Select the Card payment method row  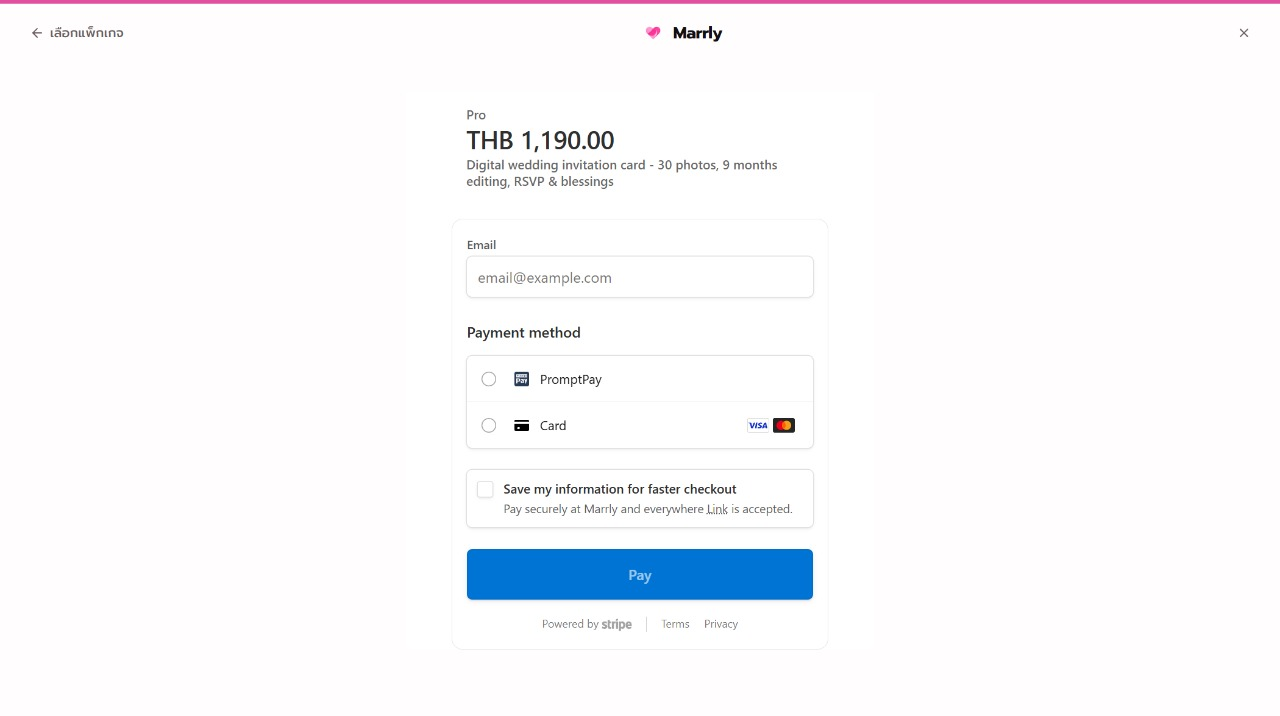point(639,425)
